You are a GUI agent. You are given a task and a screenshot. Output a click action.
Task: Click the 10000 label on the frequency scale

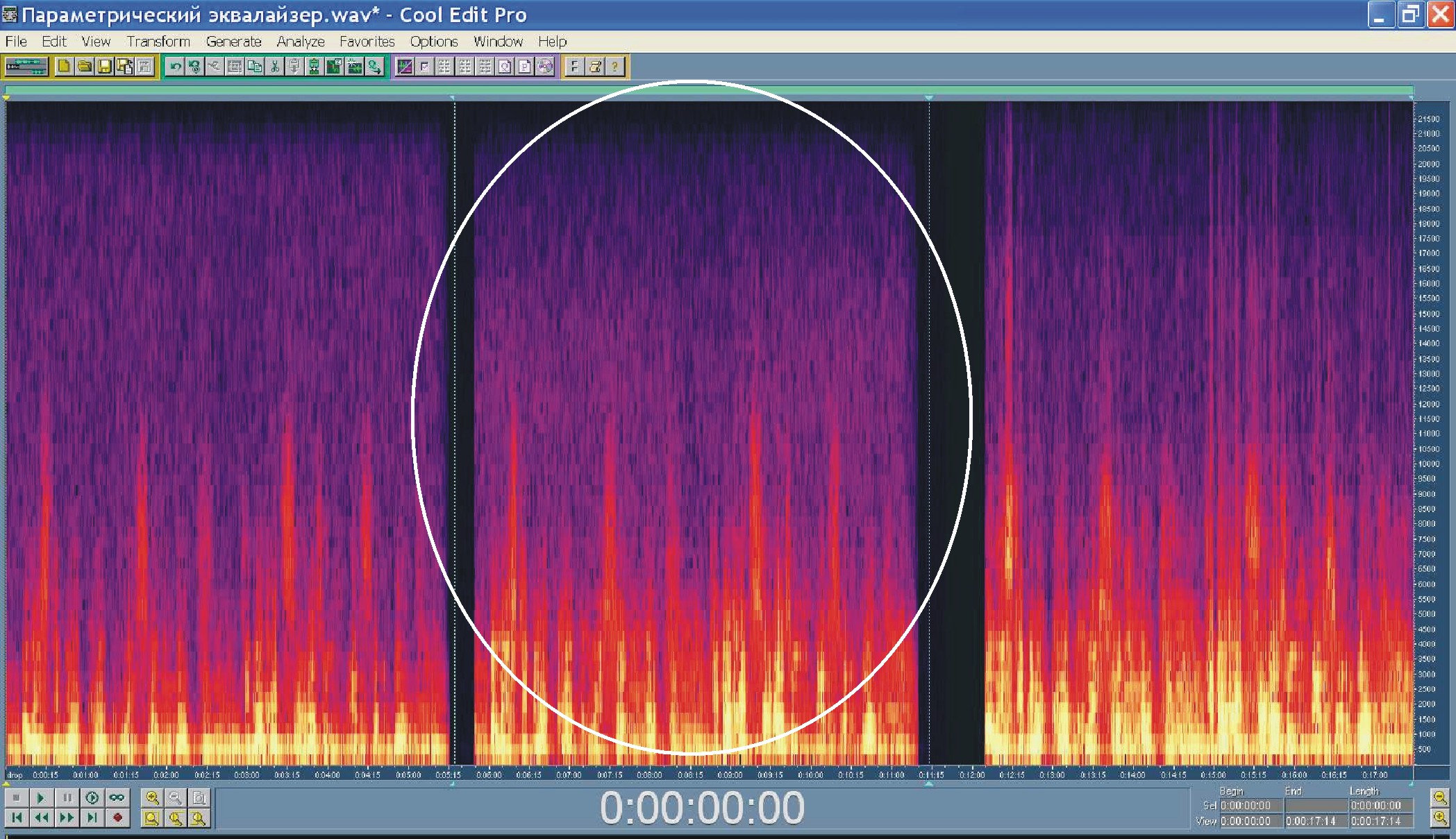tap(1429, 464)
